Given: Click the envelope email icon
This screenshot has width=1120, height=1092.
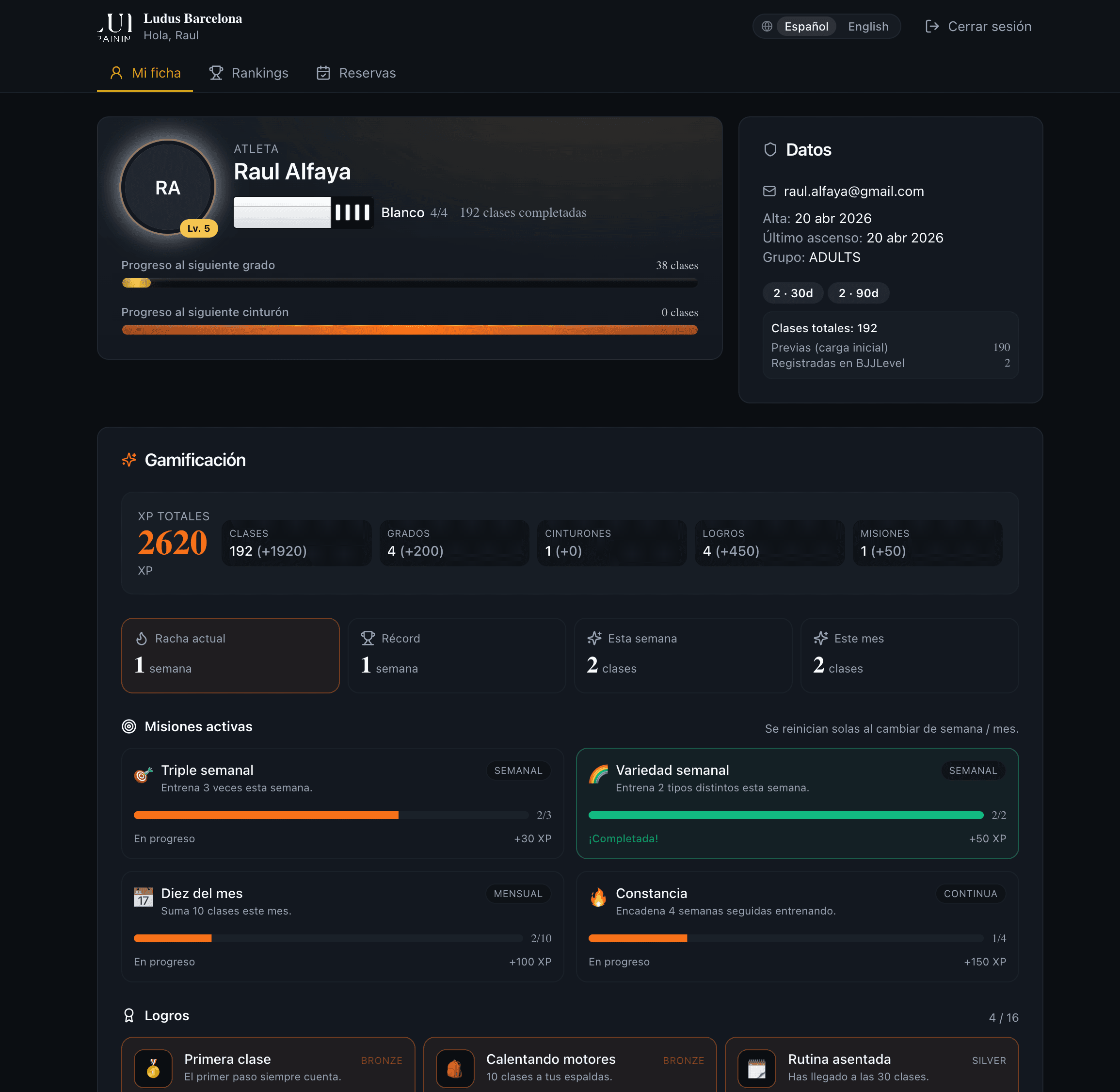Looking at the screenshot, I should pos(769,191).
